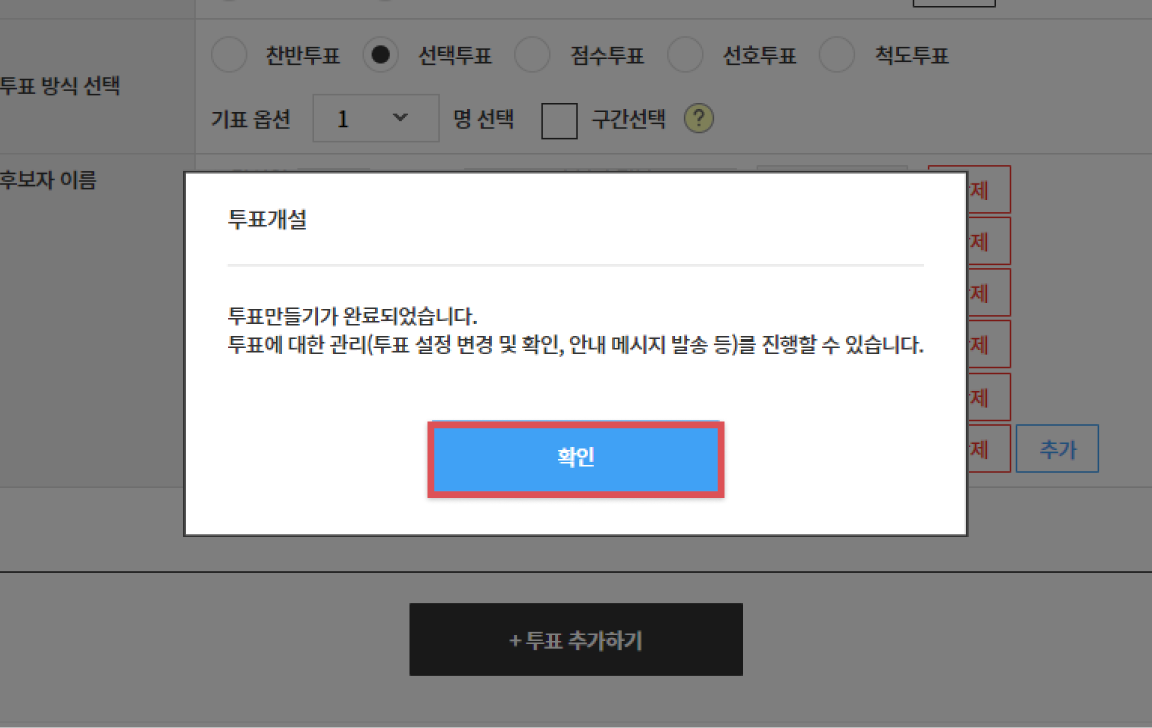Click the fourth red 삭제 button
The height and width of the screenshot is (728, 1152).
(x=988, y=345)
